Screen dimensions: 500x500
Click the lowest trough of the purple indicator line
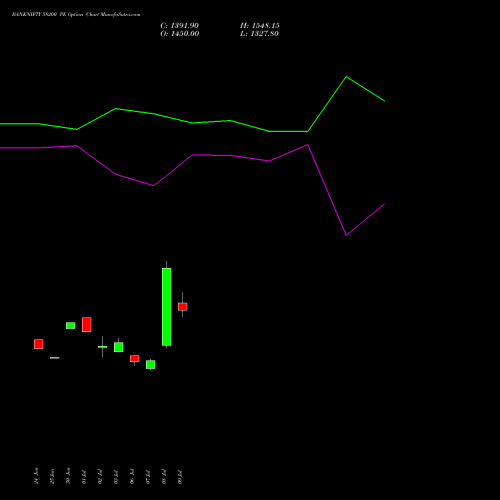point(346,235)
